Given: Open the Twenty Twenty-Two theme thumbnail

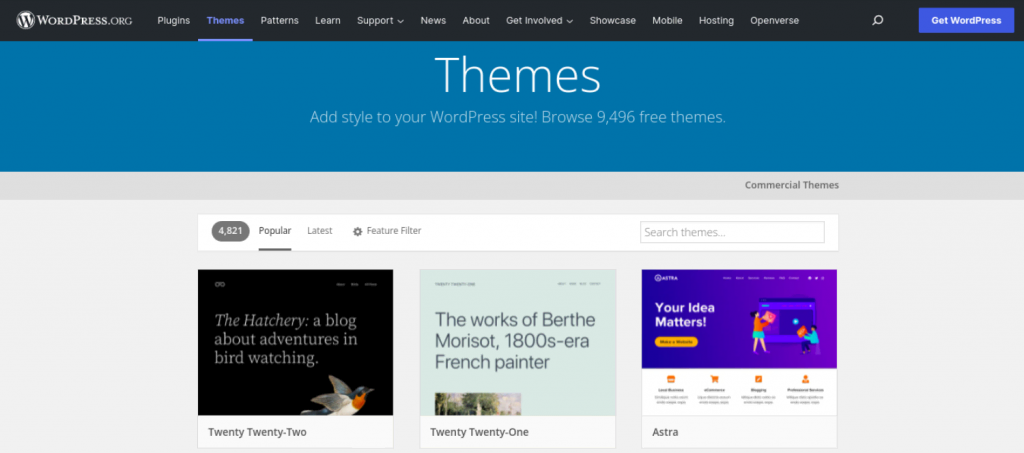Looking at the screenshot, I should click(x=295, y=342).
